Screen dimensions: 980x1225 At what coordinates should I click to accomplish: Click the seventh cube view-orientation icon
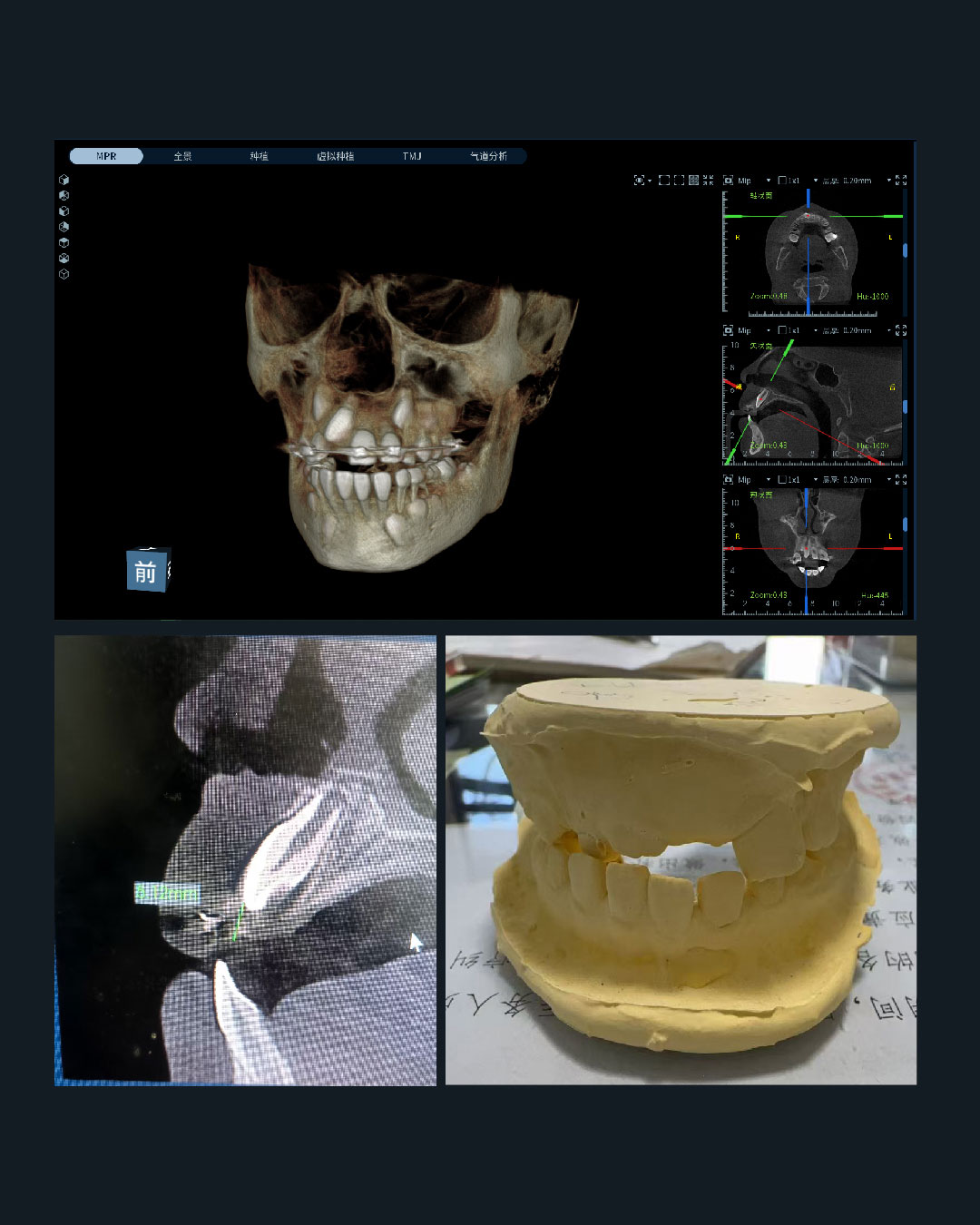click(64, 274)
